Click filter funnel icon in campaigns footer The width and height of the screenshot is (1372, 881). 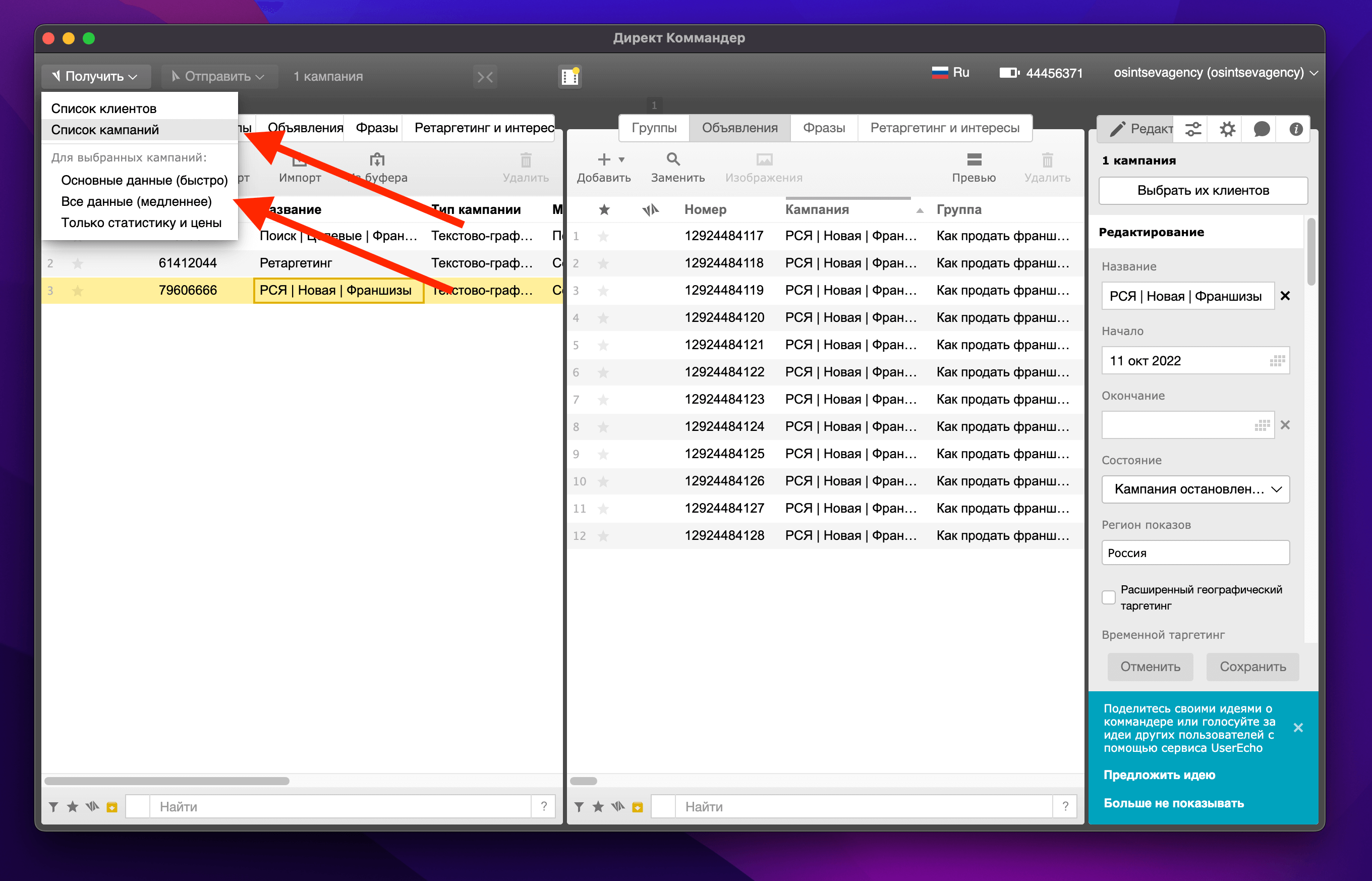point(53,807)
